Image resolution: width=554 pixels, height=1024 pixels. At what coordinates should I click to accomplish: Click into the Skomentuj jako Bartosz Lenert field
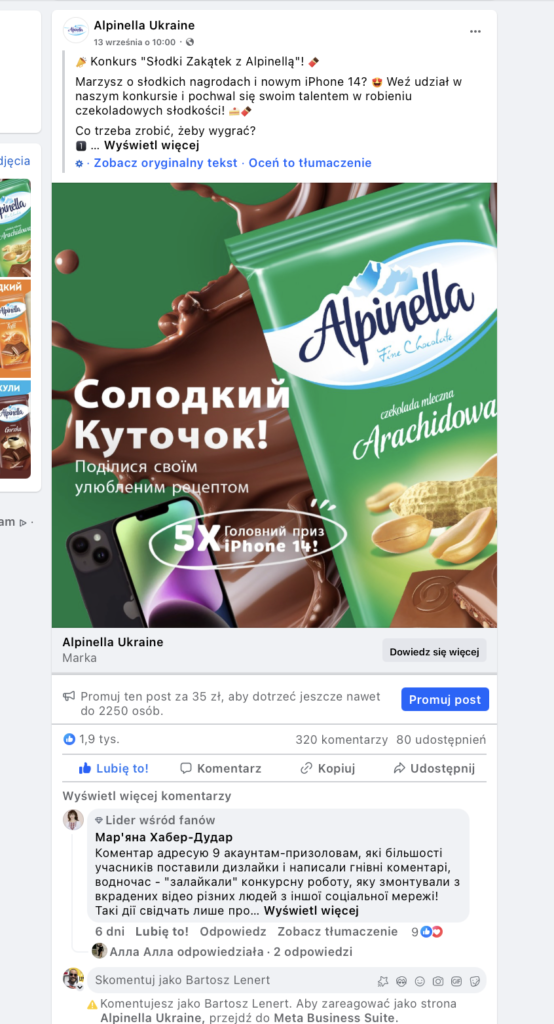click(x=232, y=980)
